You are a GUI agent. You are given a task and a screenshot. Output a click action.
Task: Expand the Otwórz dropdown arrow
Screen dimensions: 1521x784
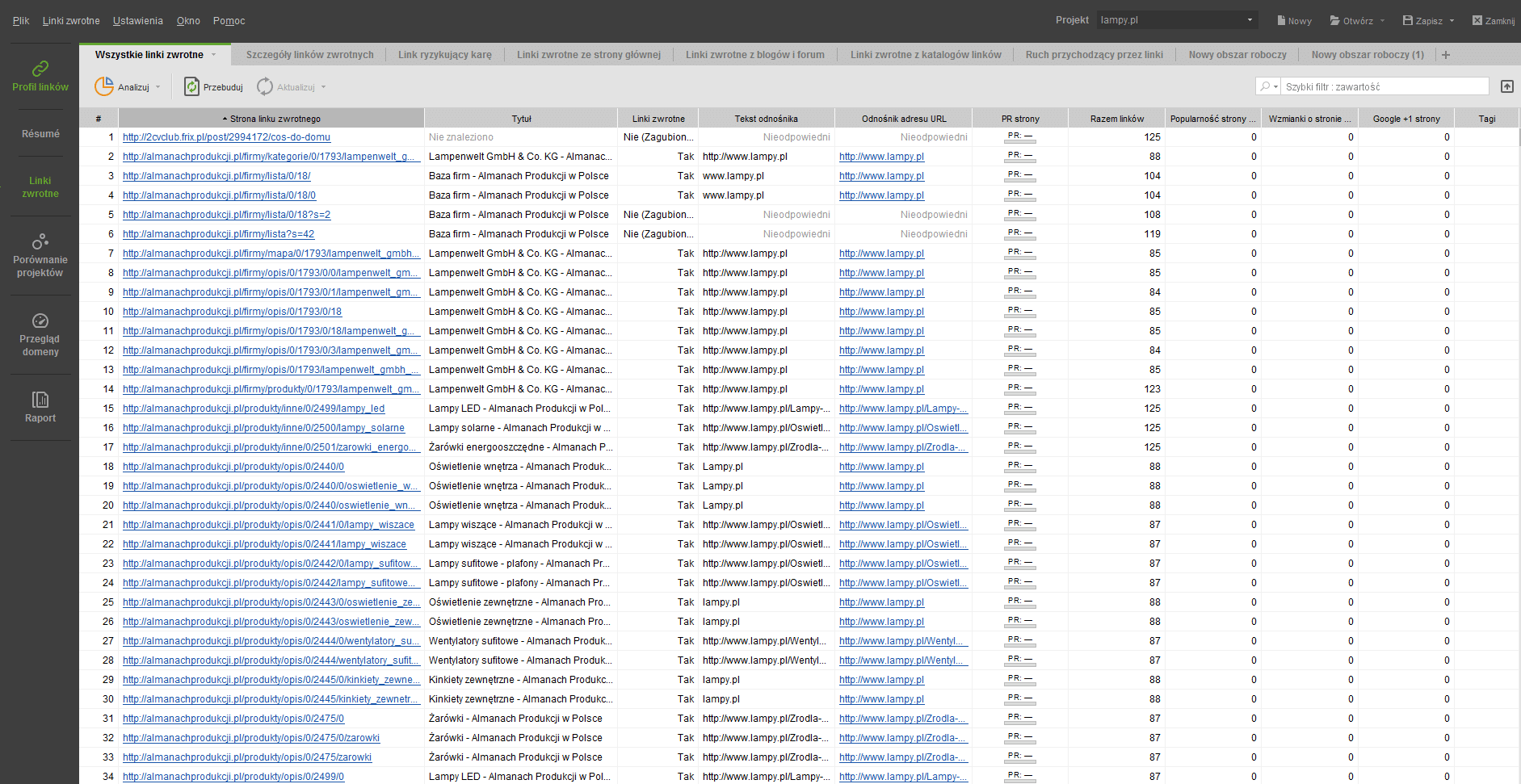tap(1382, 21)
